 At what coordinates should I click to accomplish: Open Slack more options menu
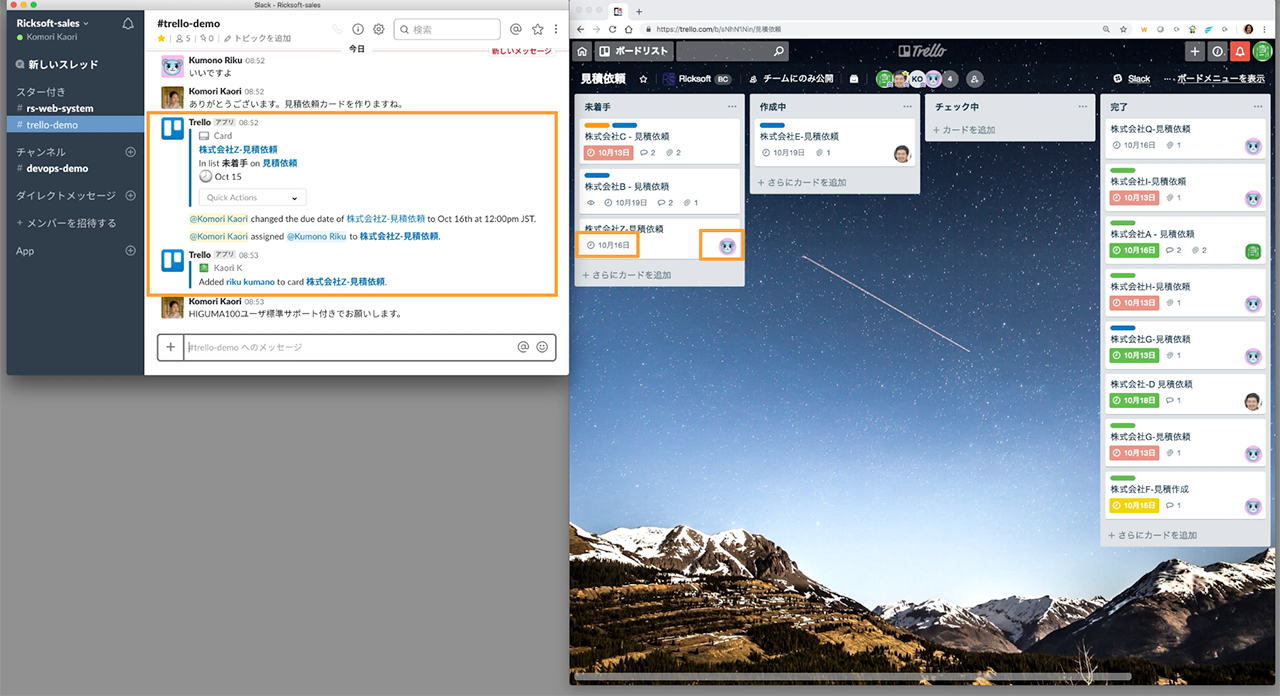pyautogui.click(x=556, y=30)
